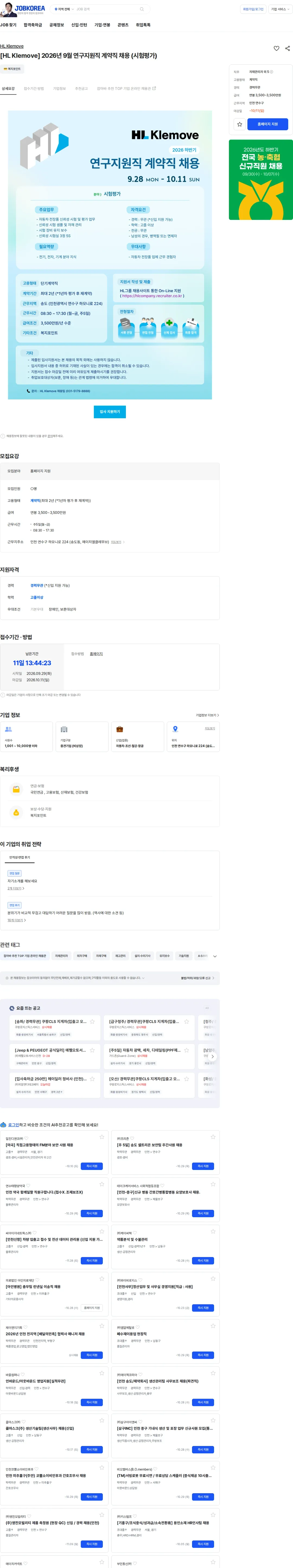Select the 전직상·면접 후기 tab
Screen dimensions: 293x1568
(x=20, y=857)
